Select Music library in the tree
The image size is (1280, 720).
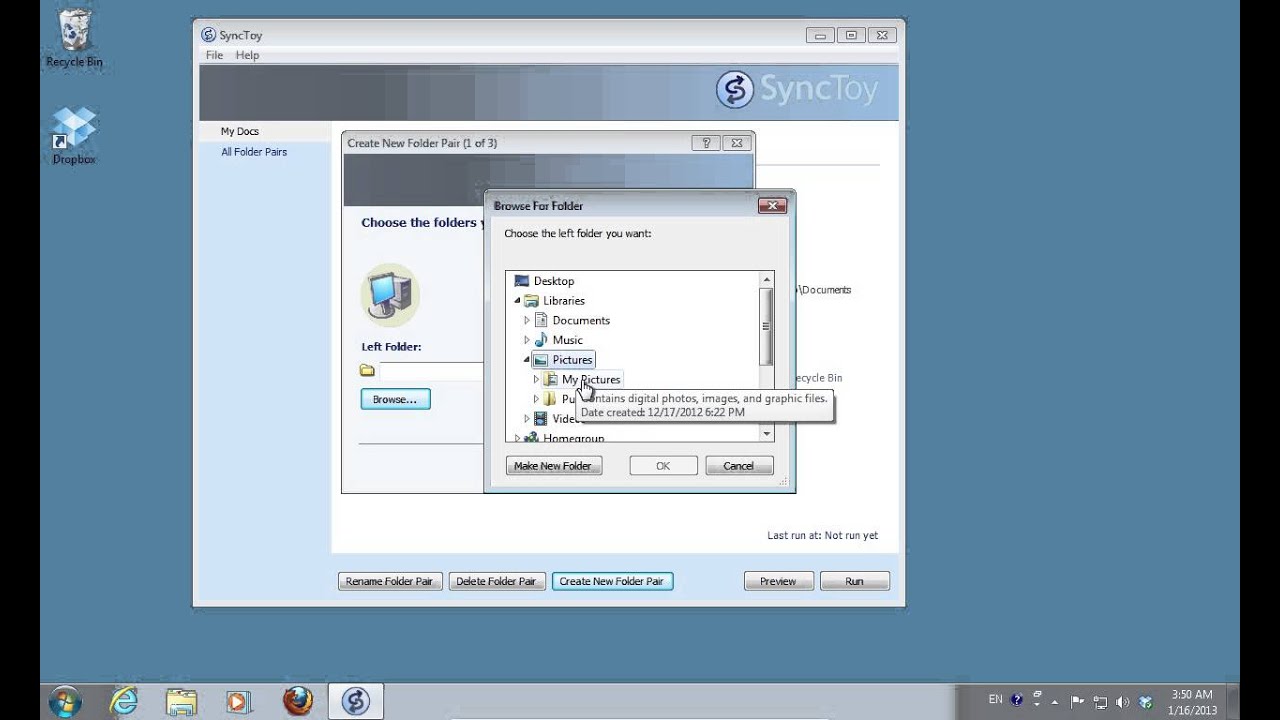pyautogui.click(x=567, y=340)
